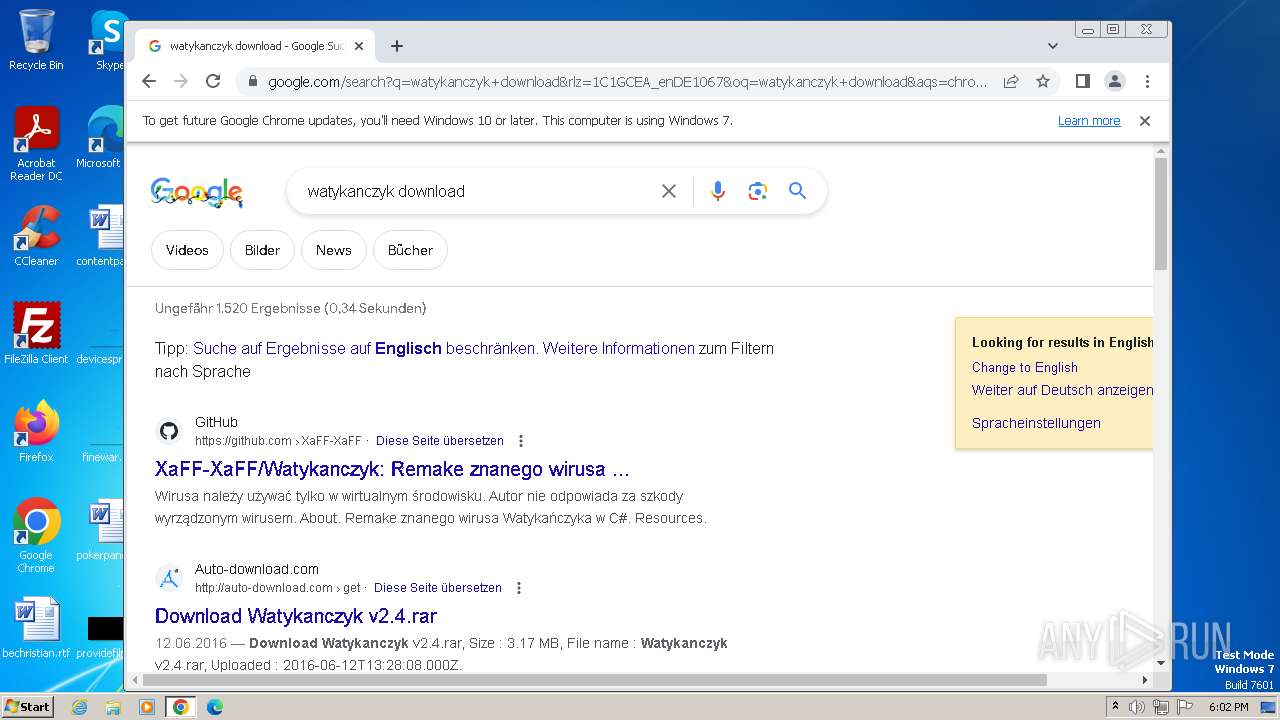This screenshot has width=1280, height=720.
Task: Show hidden system tray icons
Action: click(1115, 707)
